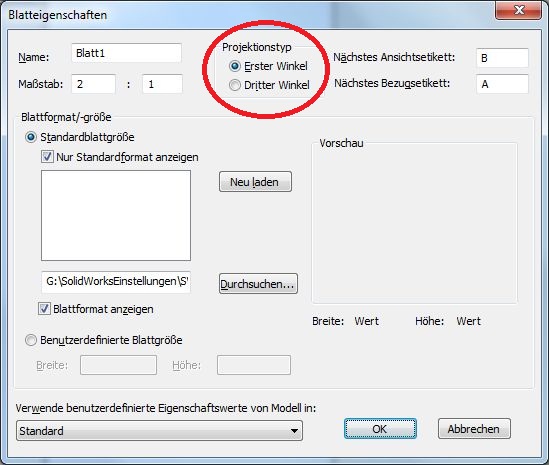Click the Nächstes Bezugsetikett field
Screen dimensions: 549x465
(502, 84)
